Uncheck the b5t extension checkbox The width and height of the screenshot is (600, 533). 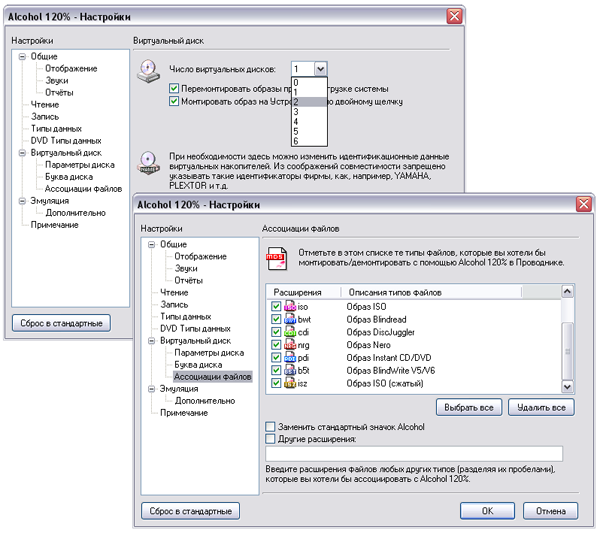[276, 370]
